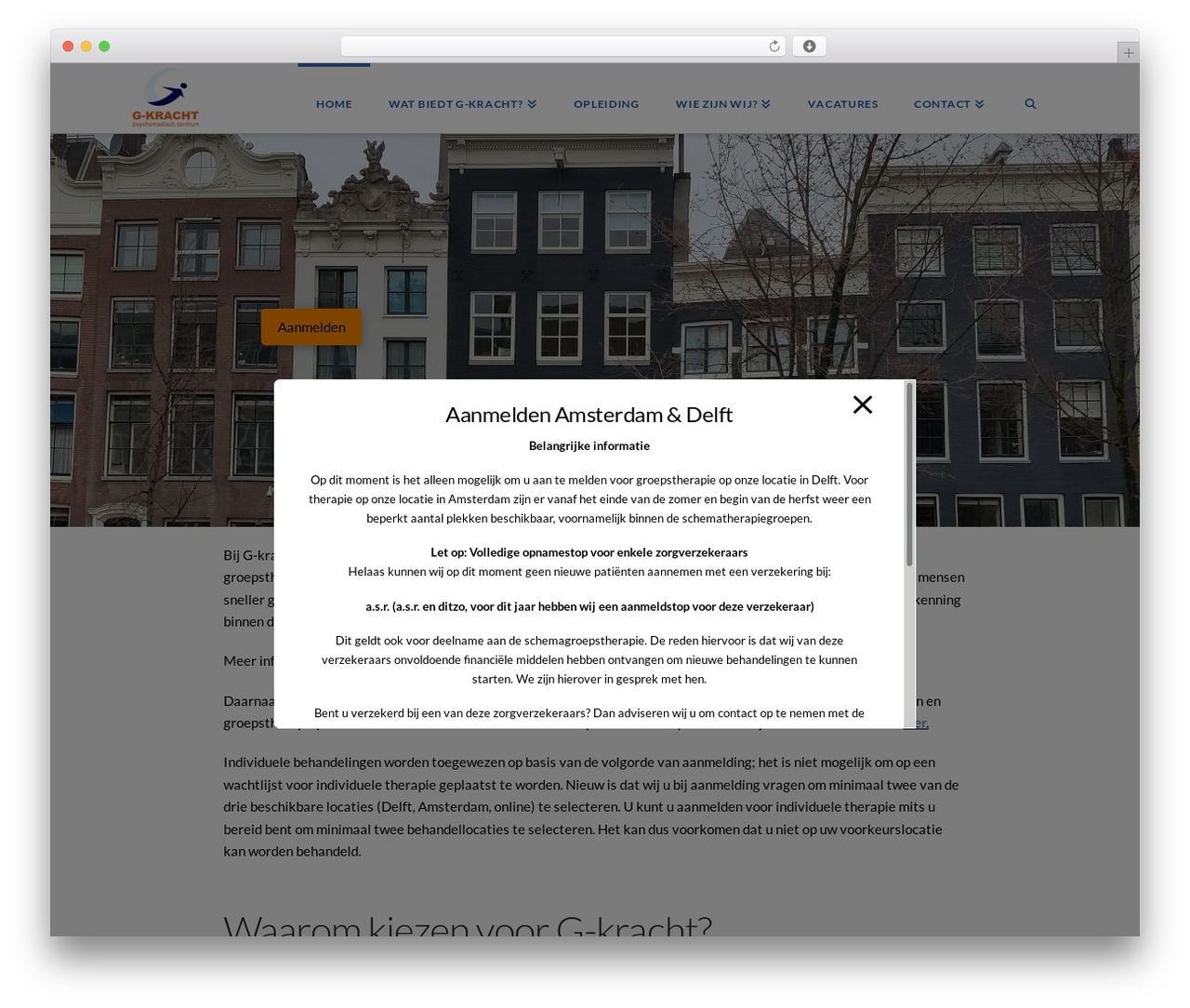The height and width of the screenshot is (1008, 1190).
Task: Click the Let op: Volledige opnamestop text
Action: (589, 552)
